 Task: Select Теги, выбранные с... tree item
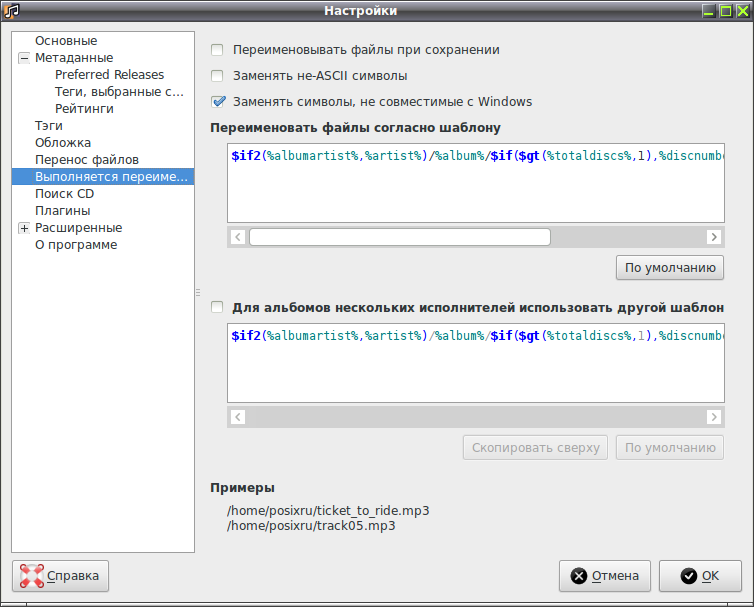pyautogui.click(x=119, y=91)
